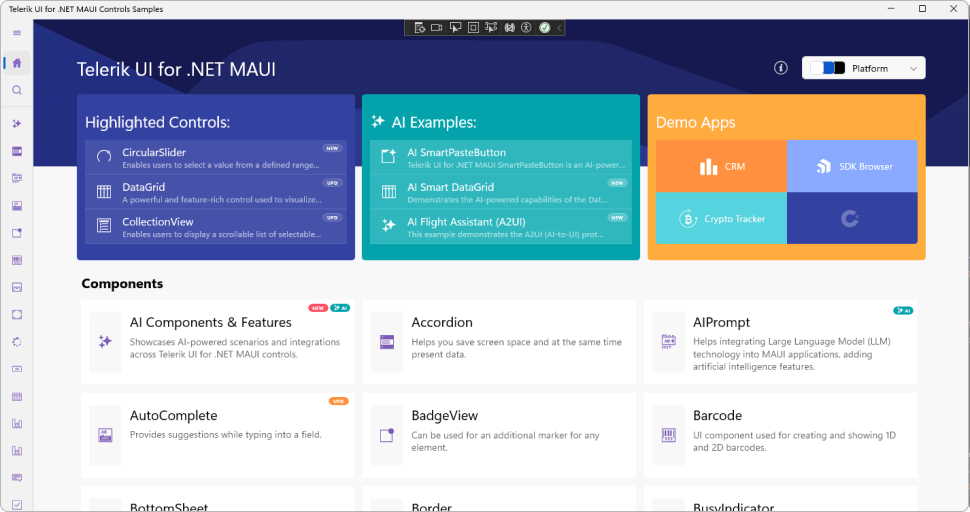Select the CheckBox icon in the sidebar

coord(17,505)
